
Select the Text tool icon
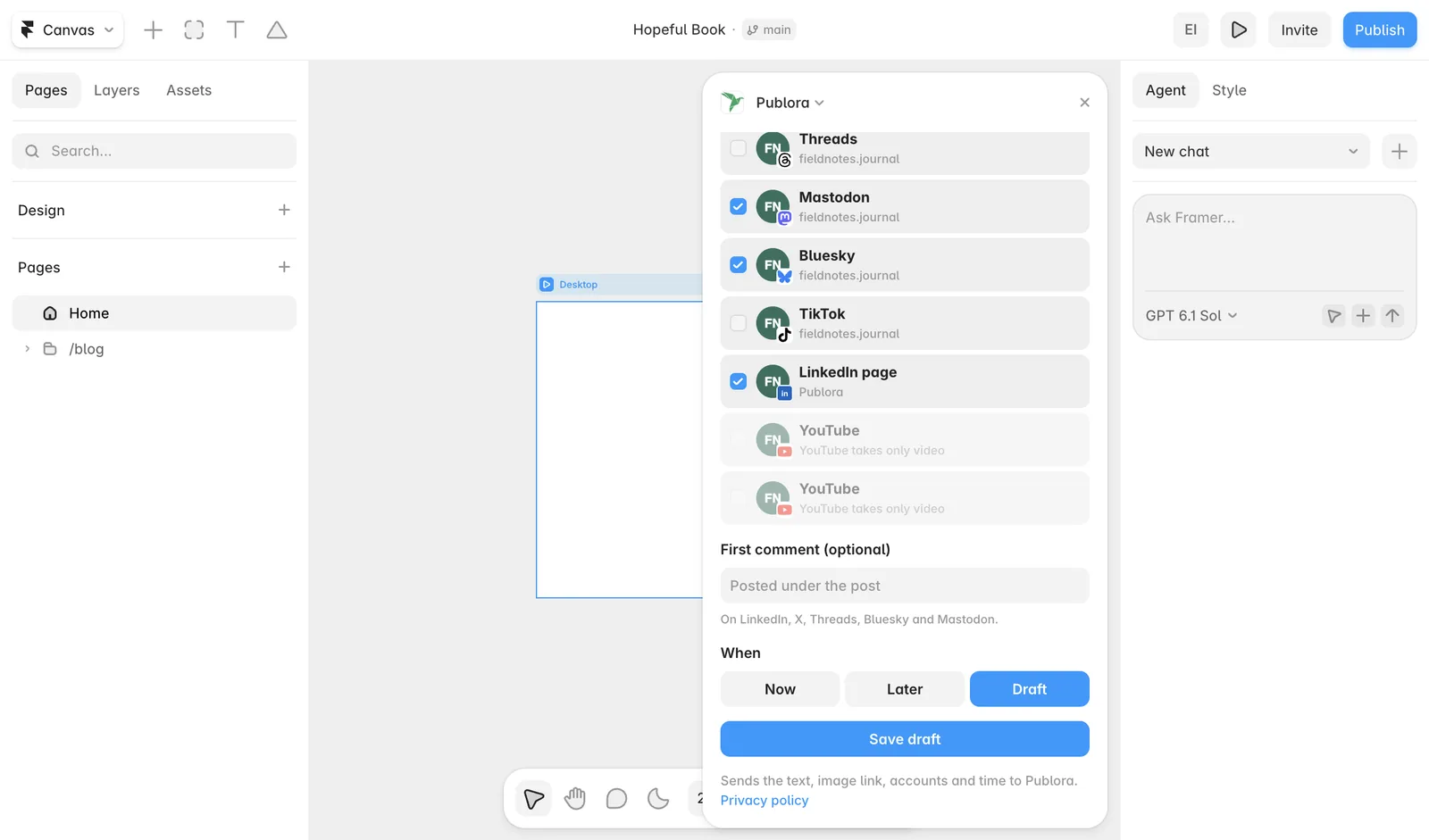coord(236,29)
